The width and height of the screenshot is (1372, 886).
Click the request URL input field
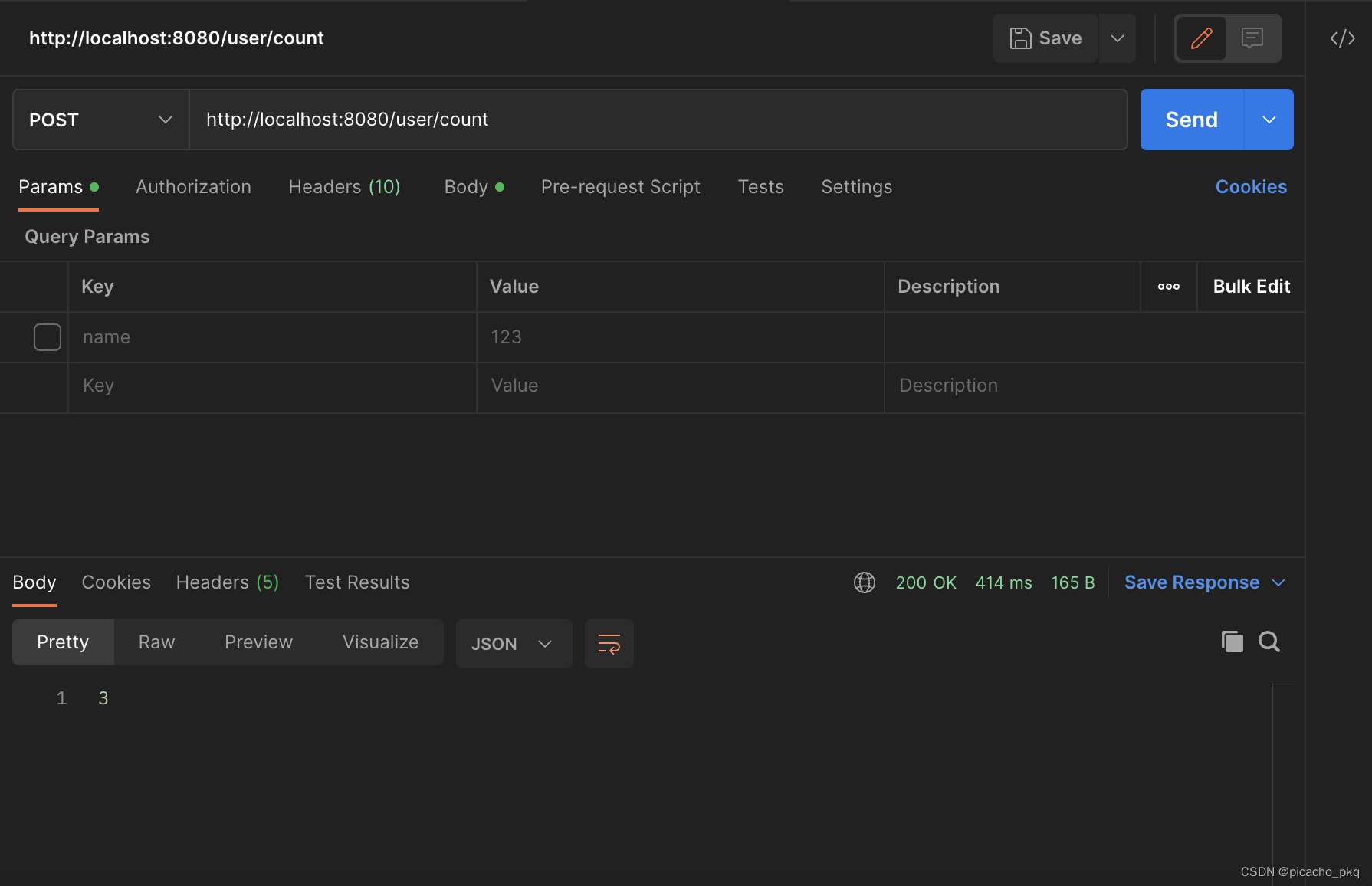point(658,120)
